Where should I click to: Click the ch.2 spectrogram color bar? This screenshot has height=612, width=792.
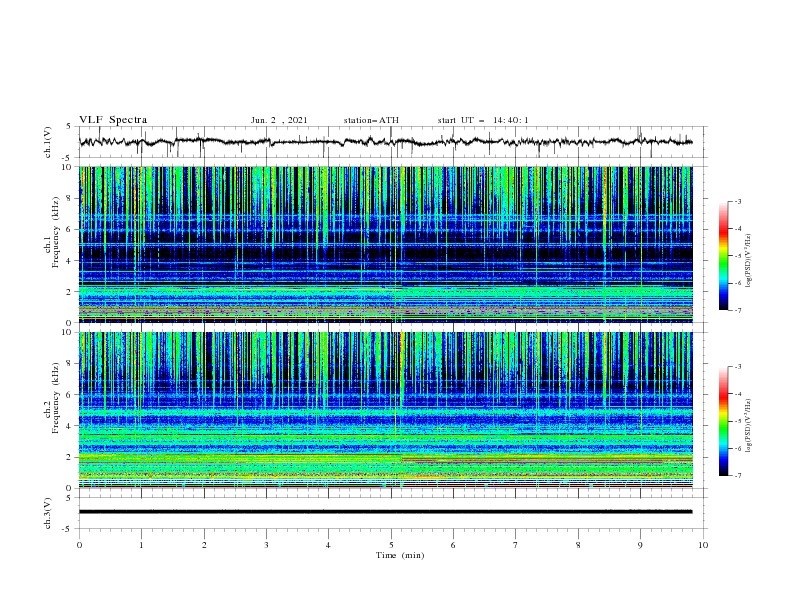724,421
